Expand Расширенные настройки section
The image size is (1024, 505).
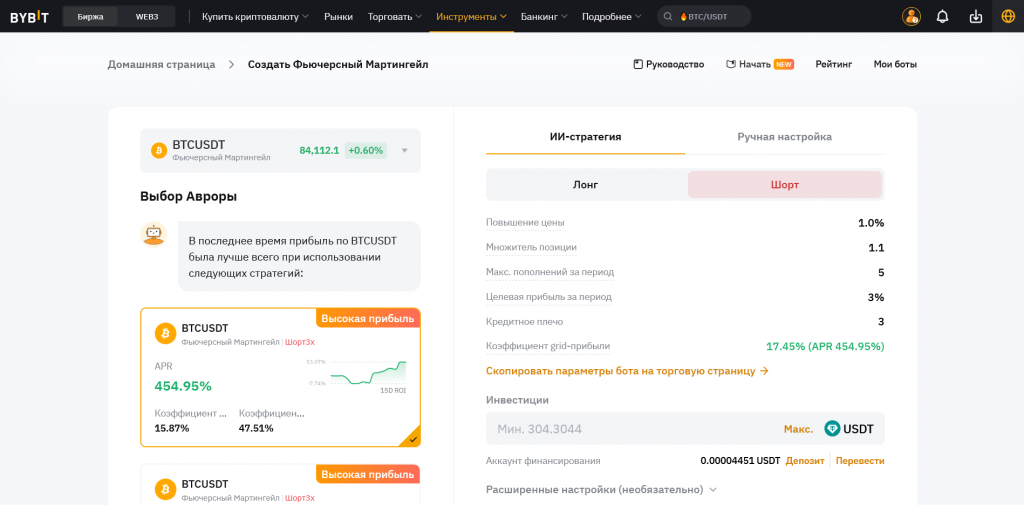point(601,489)
